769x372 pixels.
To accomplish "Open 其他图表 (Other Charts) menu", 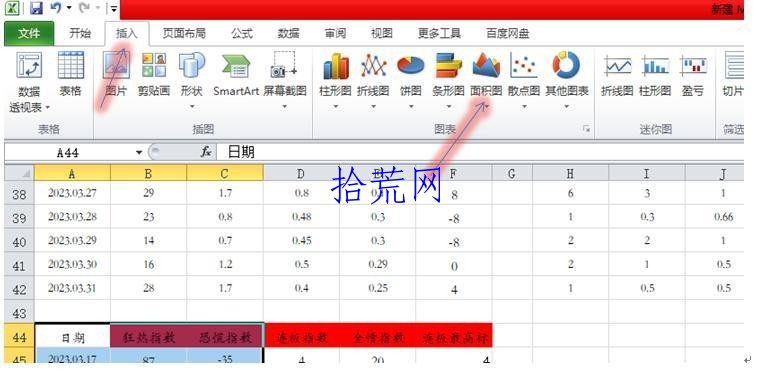I will [567, 81].
